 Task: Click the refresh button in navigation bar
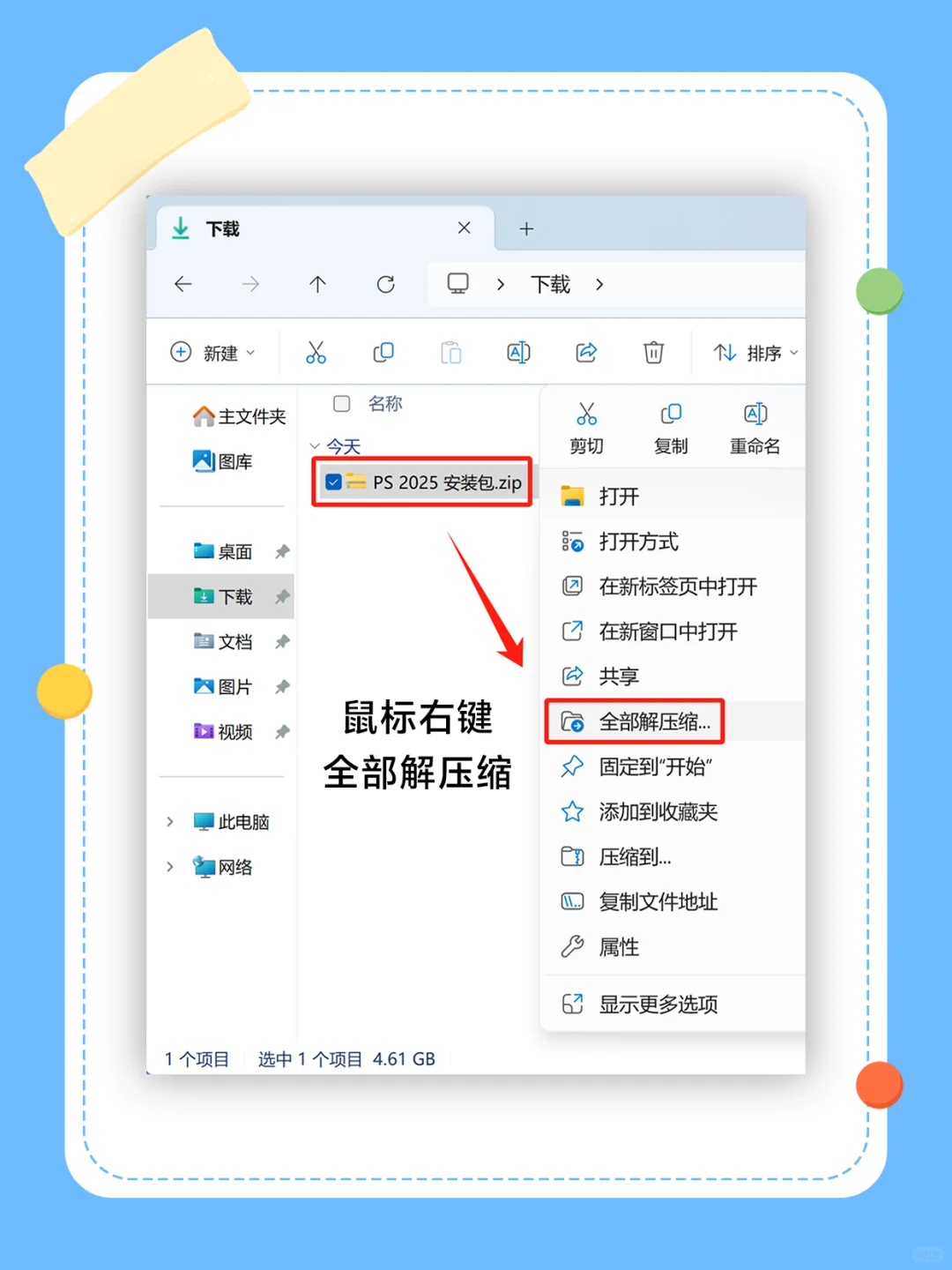tap(385, 284)
